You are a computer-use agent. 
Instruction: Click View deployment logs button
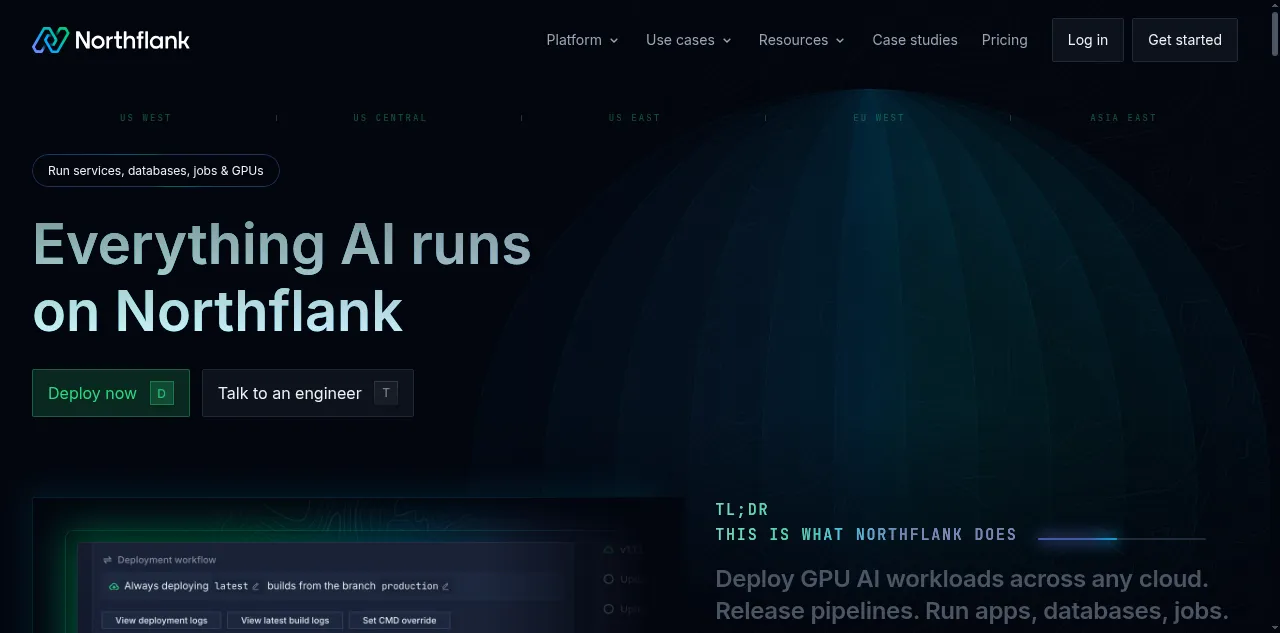point(162,620)
